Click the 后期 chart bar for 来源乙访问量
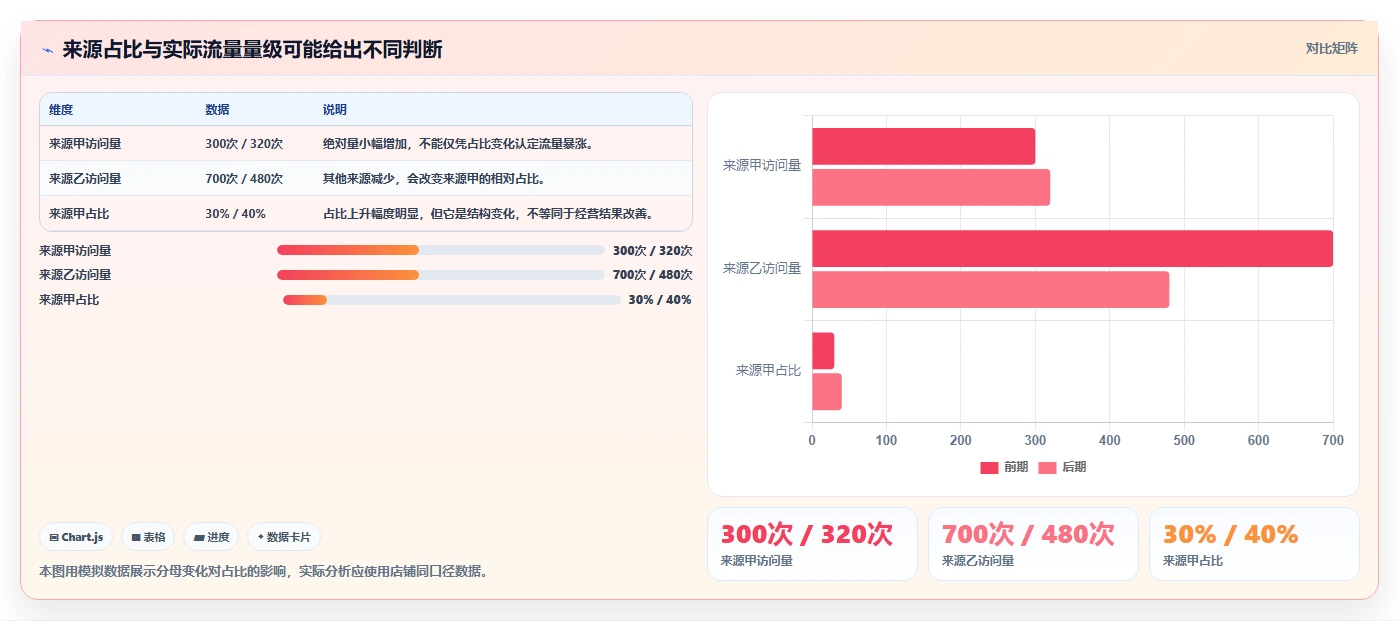 tap(990, 289)
